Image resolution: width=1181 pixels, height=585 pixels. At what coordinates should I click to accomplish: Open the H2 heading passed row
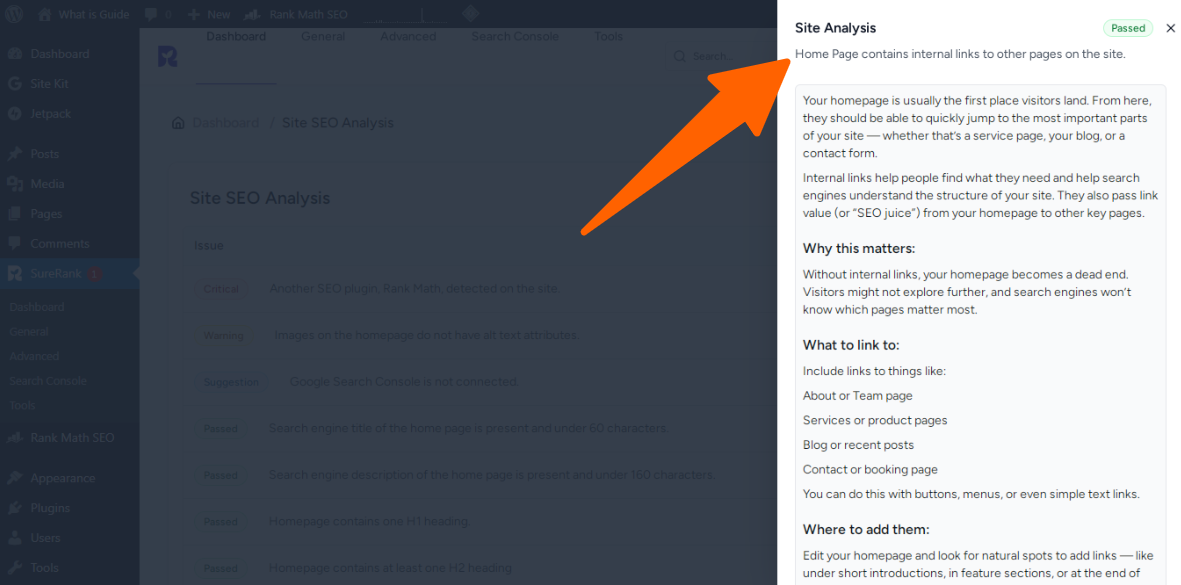point(390,568)
